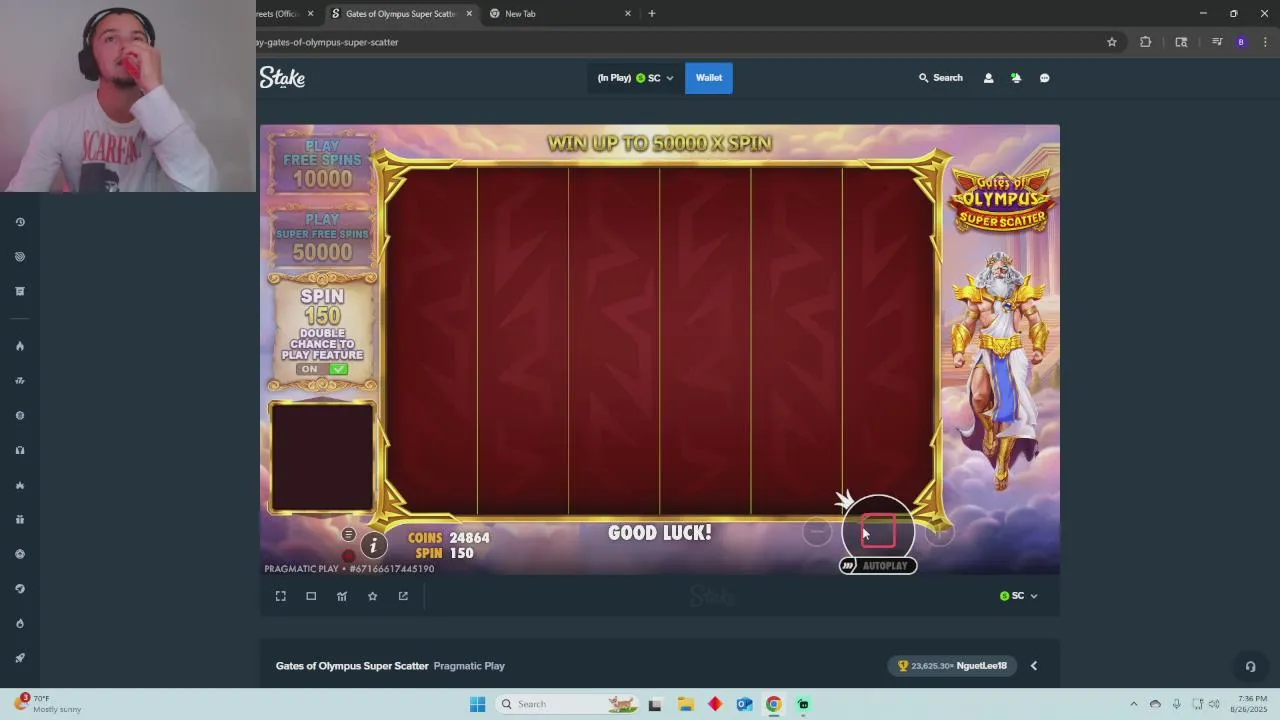Open live stats chart icon below game
The width and height of the screenshot is (1280, 720).
pyautogui.click(x=342, y=596)
